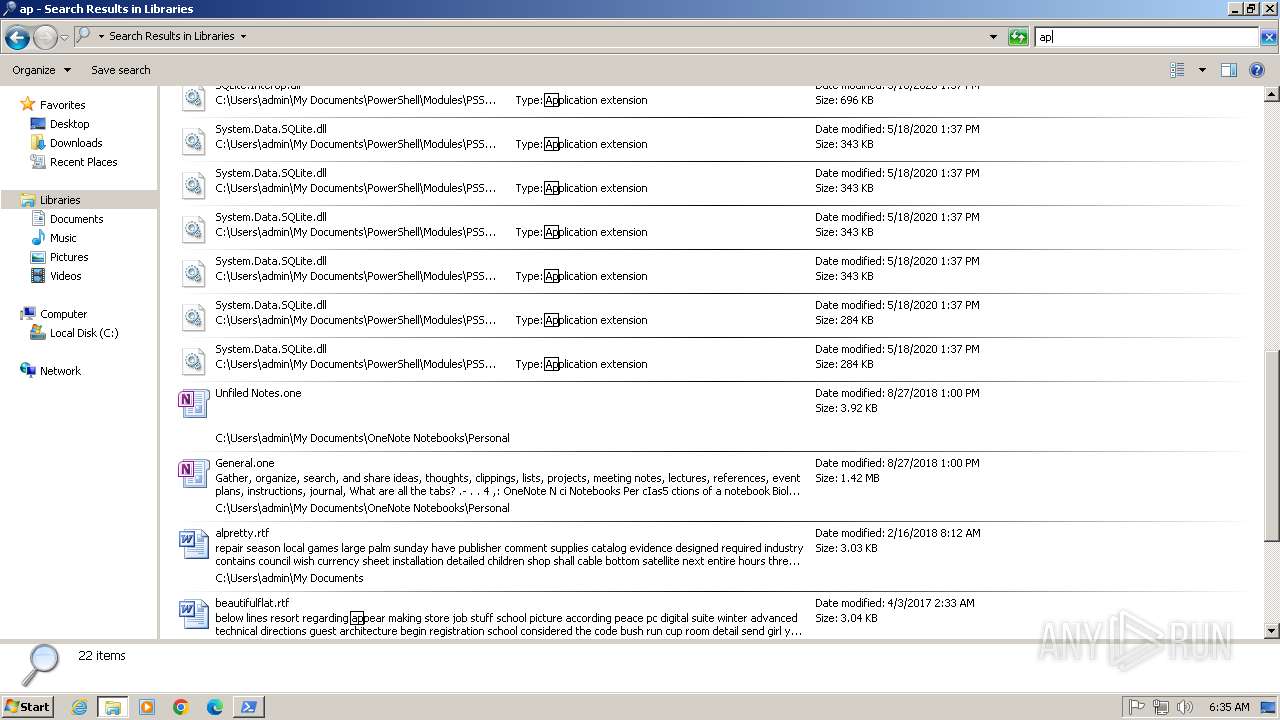Click the General.one OneNote Notebooks\Personal path text

362,508
